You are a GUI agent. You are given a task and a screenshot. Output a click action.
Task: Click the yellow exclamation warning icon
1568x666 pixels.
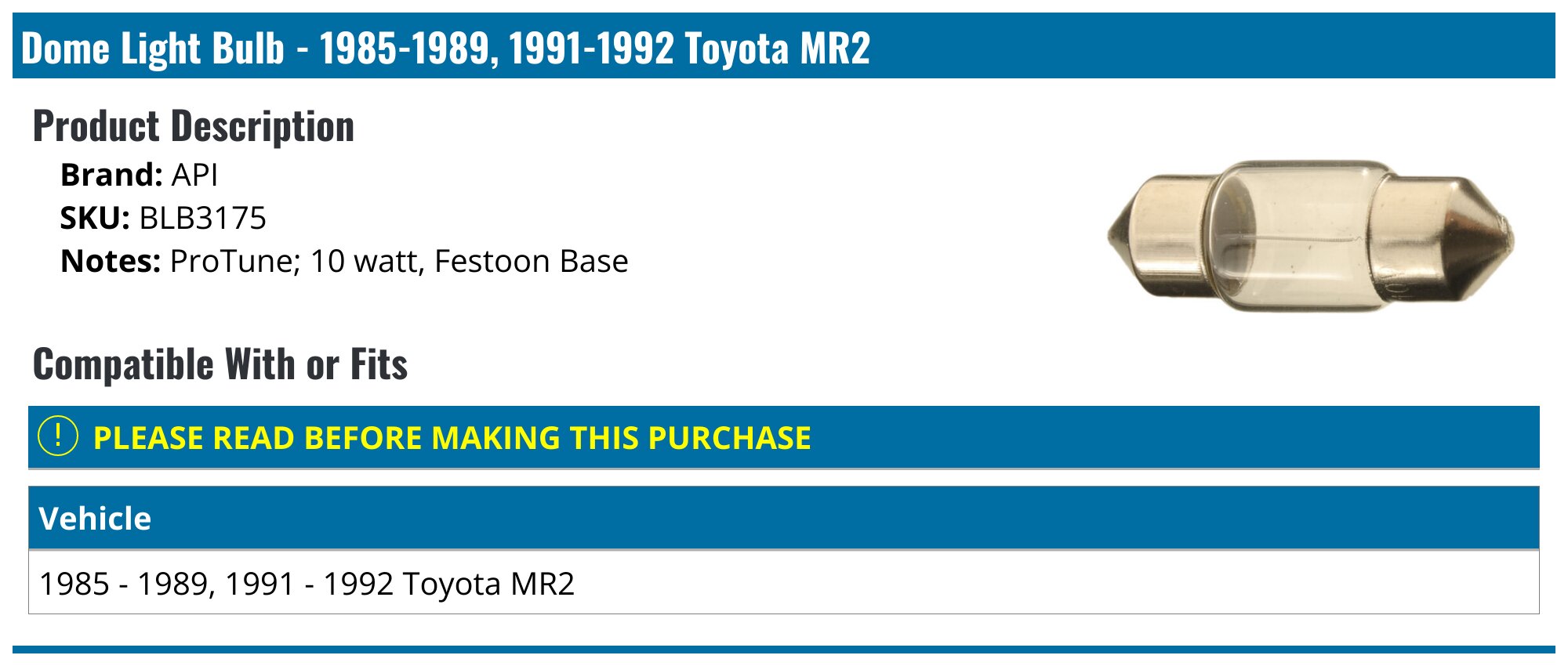(x=58, y=436)
